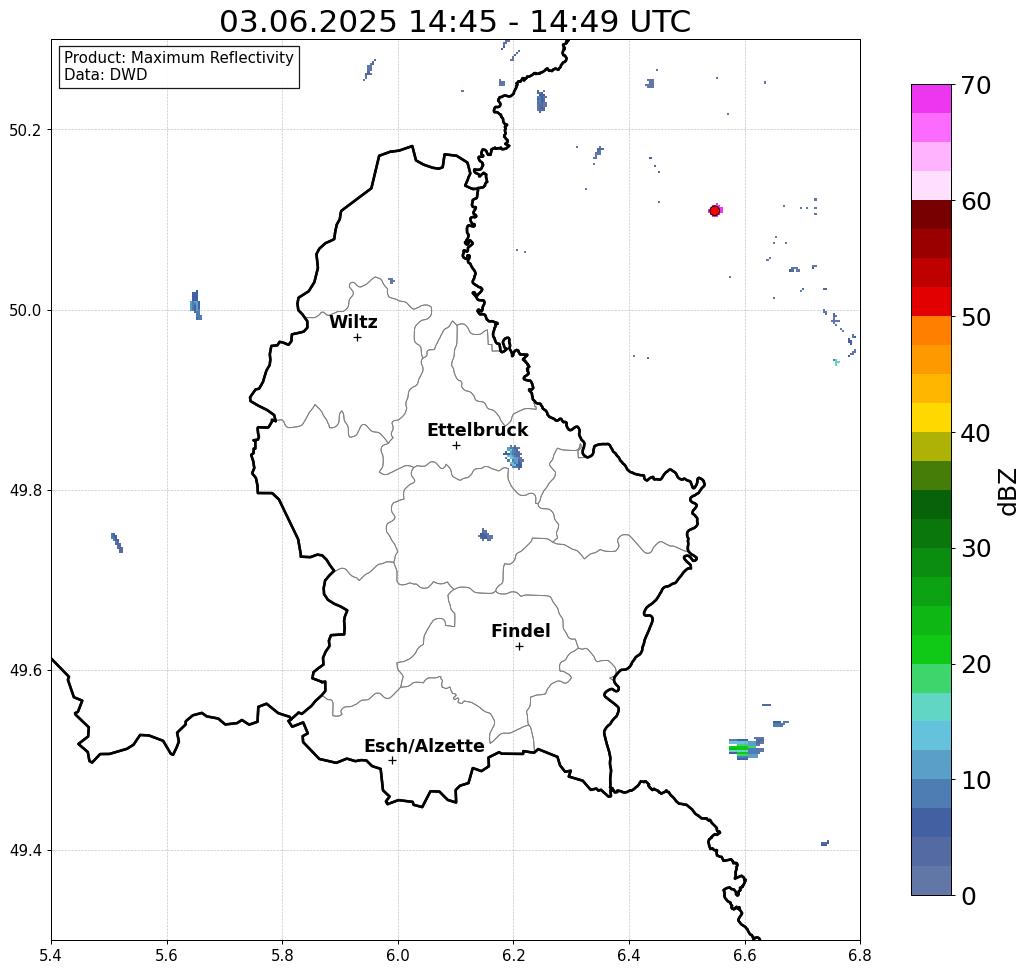Pick the yellow 40 dBZ color band
This screenshot has height=973, width=1029.
click(931, 417)
